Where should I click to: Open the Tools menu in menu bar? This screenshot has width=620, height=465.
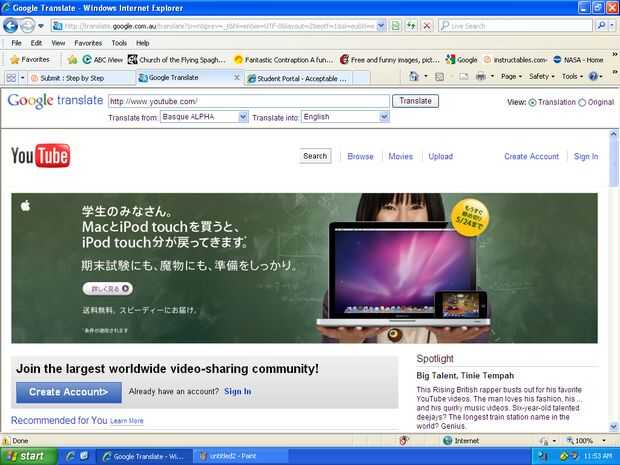point(119,43)
